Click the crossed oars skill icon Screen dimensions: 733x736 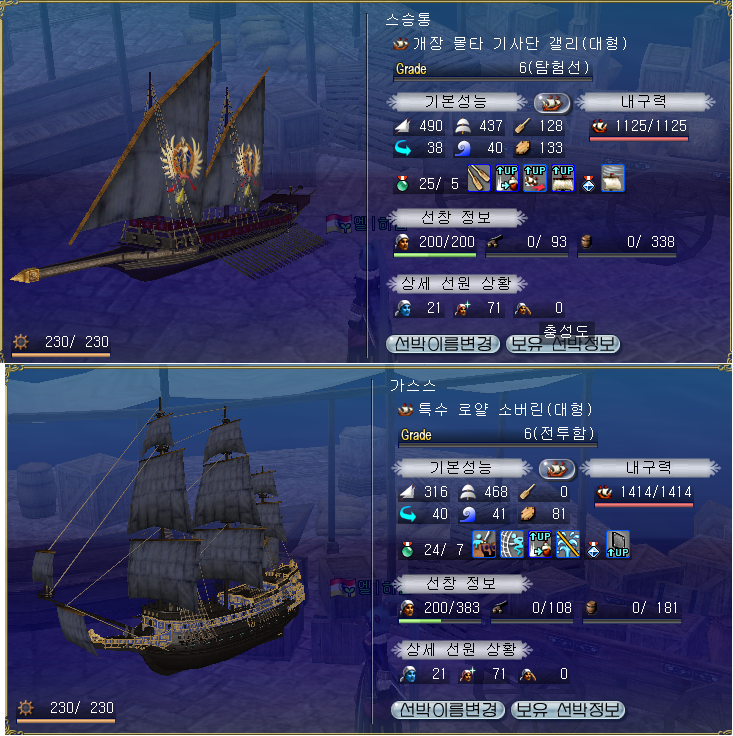click(479, 178)
